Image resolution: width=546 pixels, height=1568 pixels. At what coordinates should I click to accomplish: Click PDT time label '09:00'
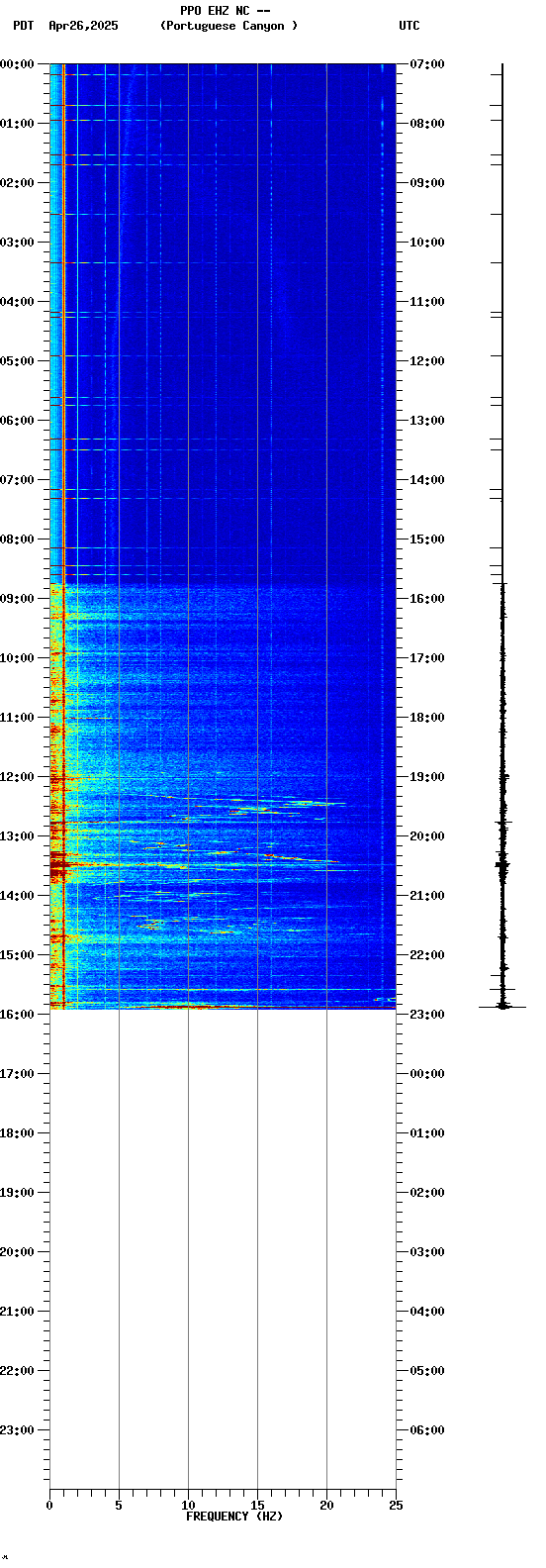[17, 599]
